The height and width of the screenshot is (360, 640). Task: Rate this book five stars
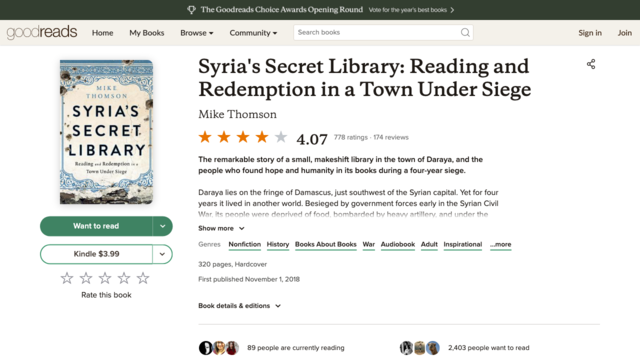[143, 278]
